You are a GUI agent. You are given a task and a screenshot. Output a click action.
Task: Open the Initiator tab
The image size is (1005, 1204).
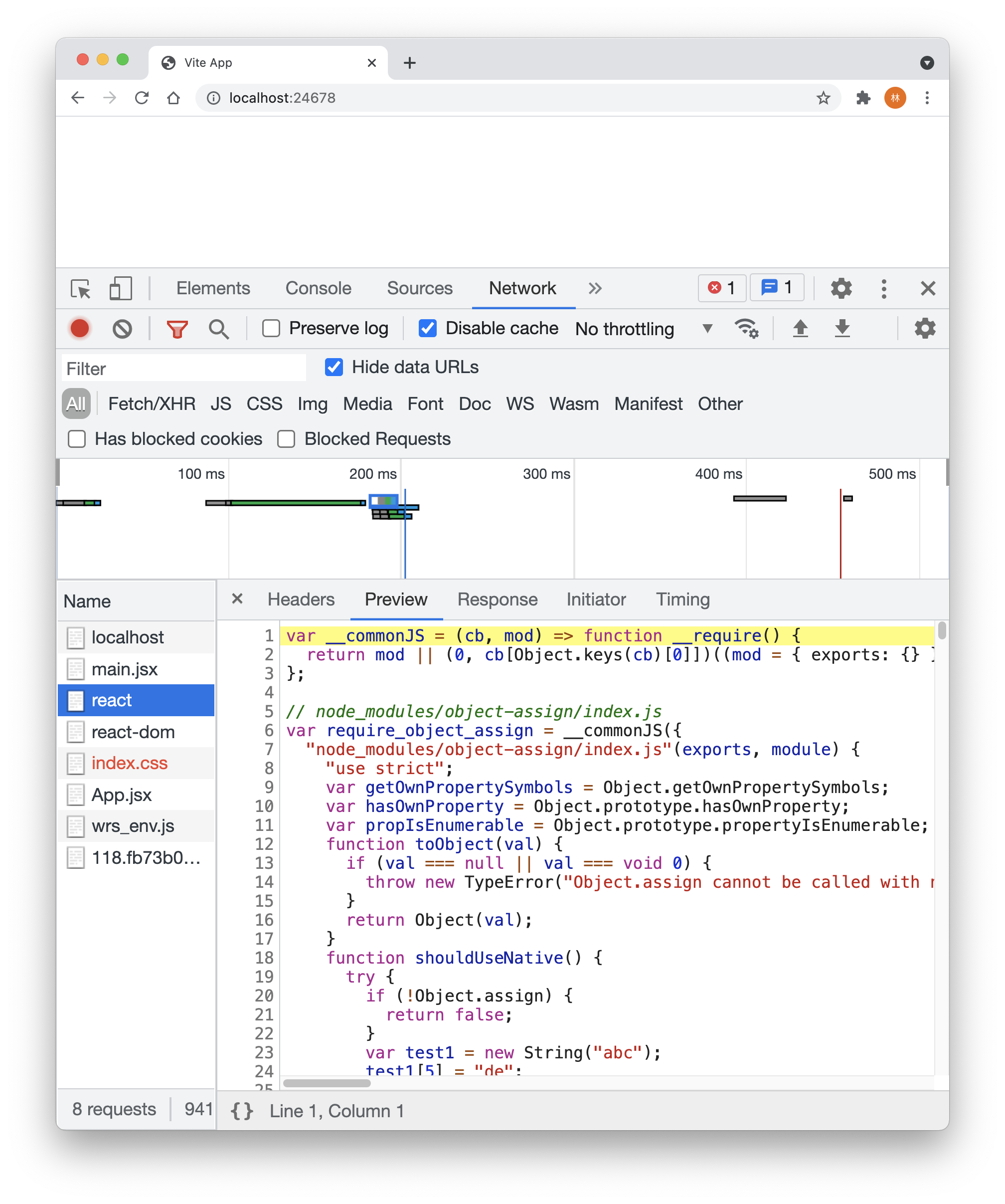point(596,600)
